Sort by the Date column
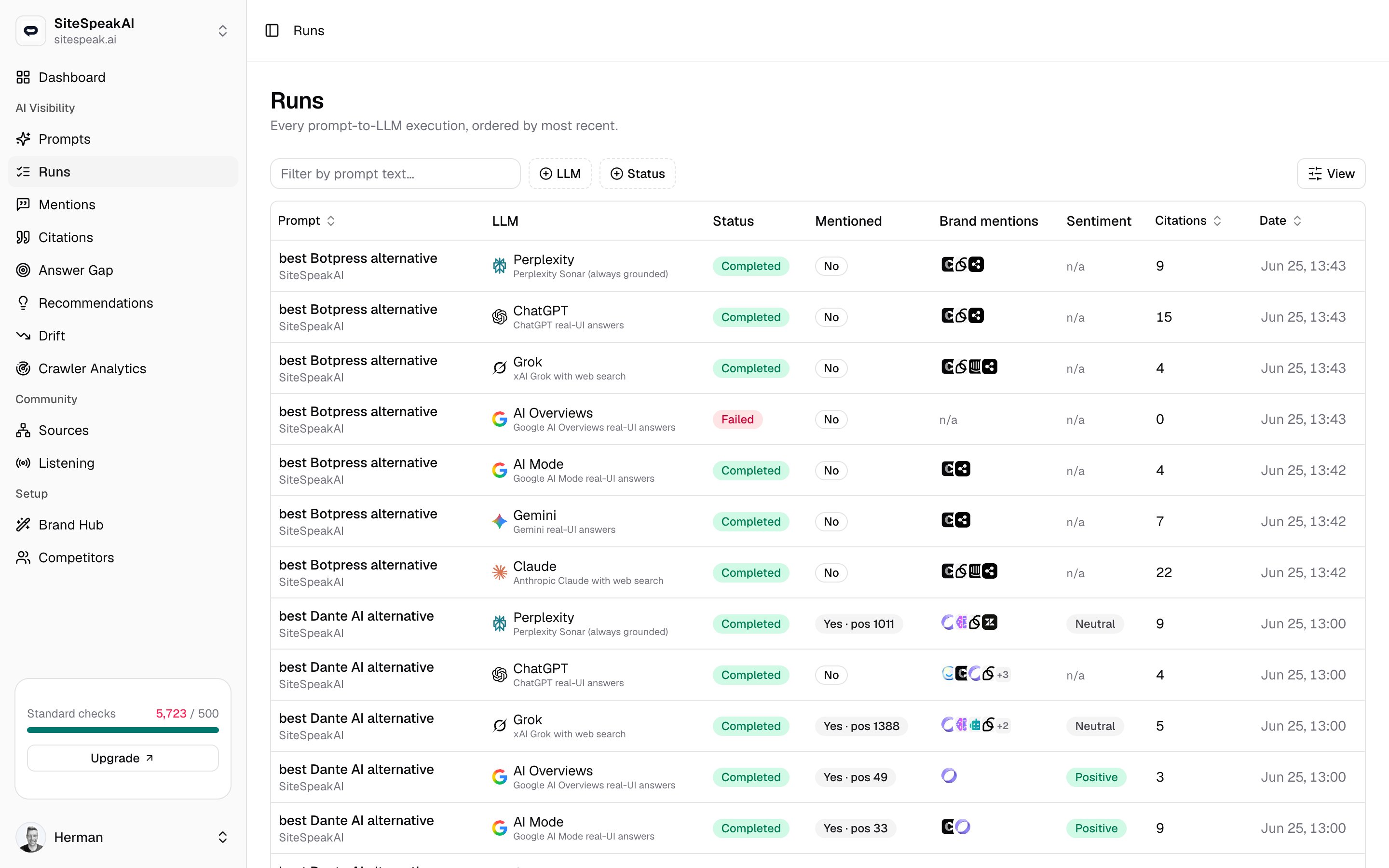This screenshot has height=868, width=1389. pyautogui.click(x=1280, y=220)
